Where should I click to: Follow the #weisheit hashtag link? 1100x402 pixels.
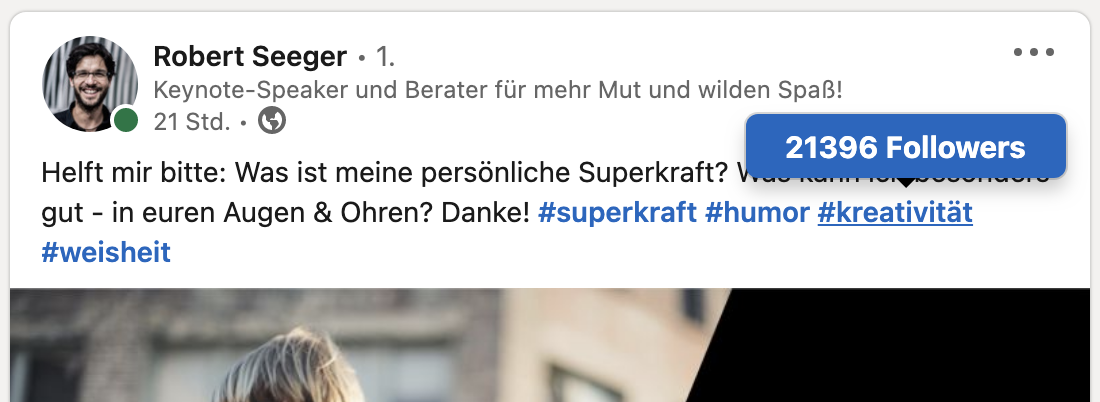pyautogui.click(x=106, y=252)
